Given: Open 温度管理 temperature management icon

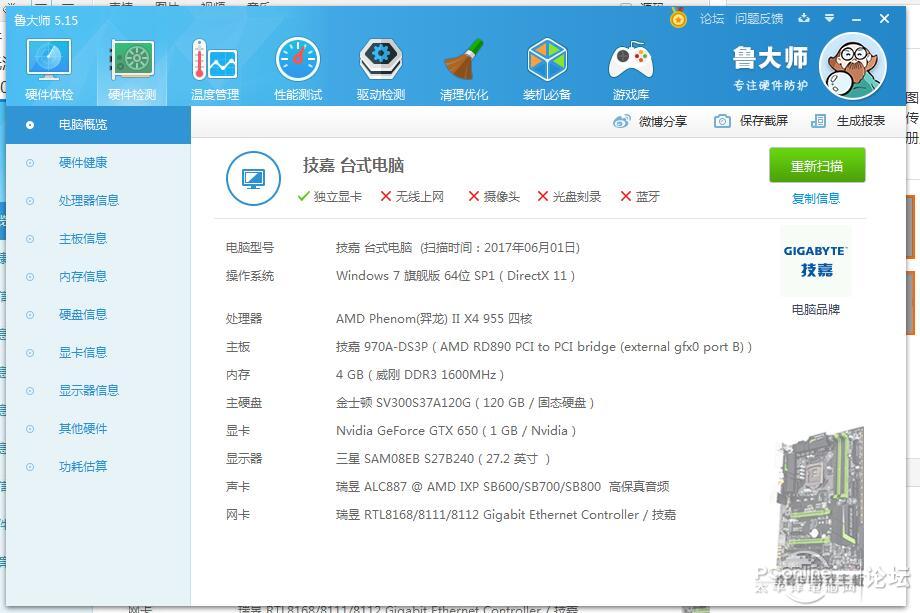Looking at the screenshot, I should point(215,69).
